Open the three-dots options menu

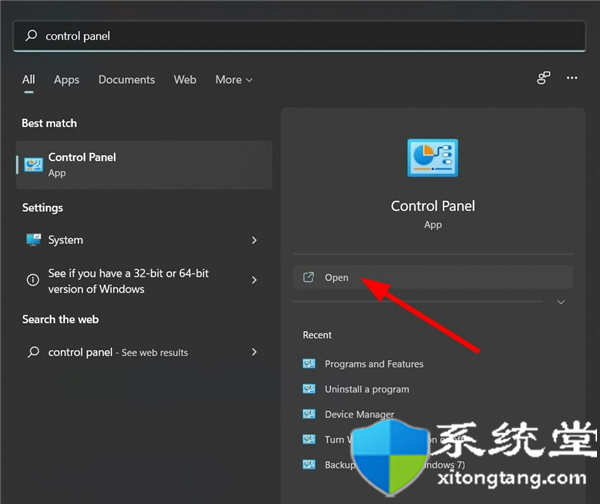[x=572, y=78]
